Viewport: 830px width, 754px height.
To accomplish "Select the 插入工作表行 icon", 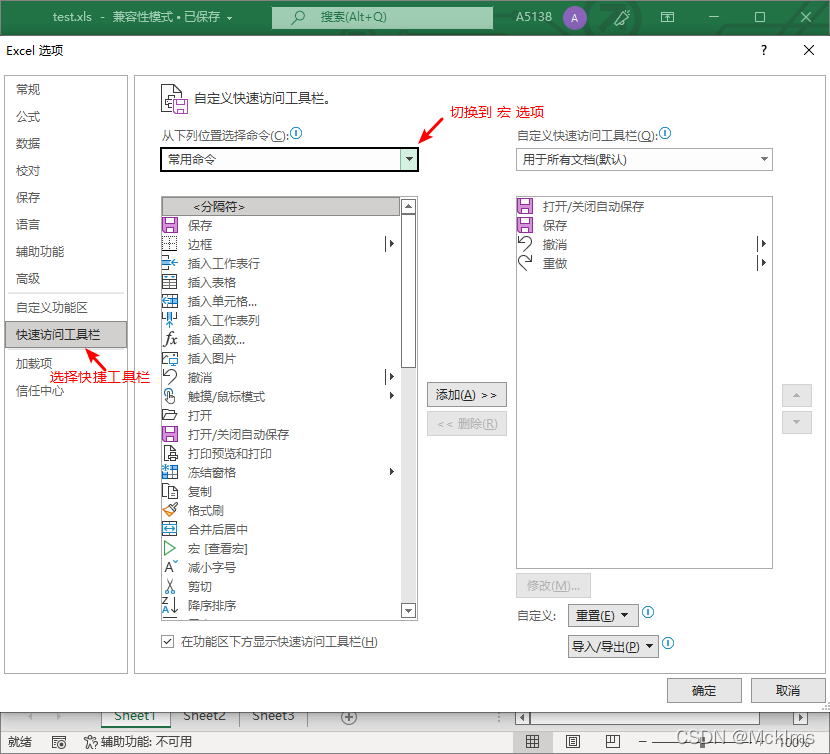I will coord(169,263).
